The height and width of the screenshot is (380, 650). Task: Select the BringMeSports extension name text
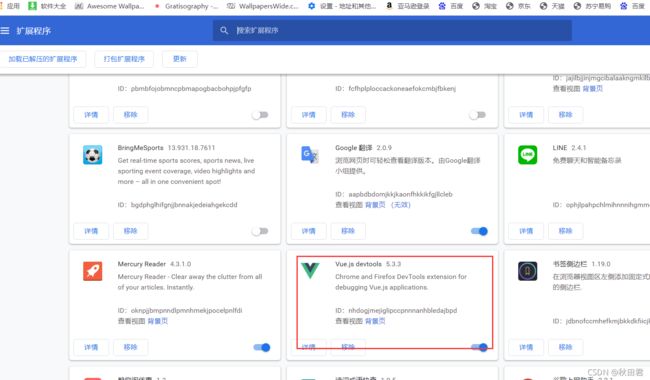click(141, 148)
